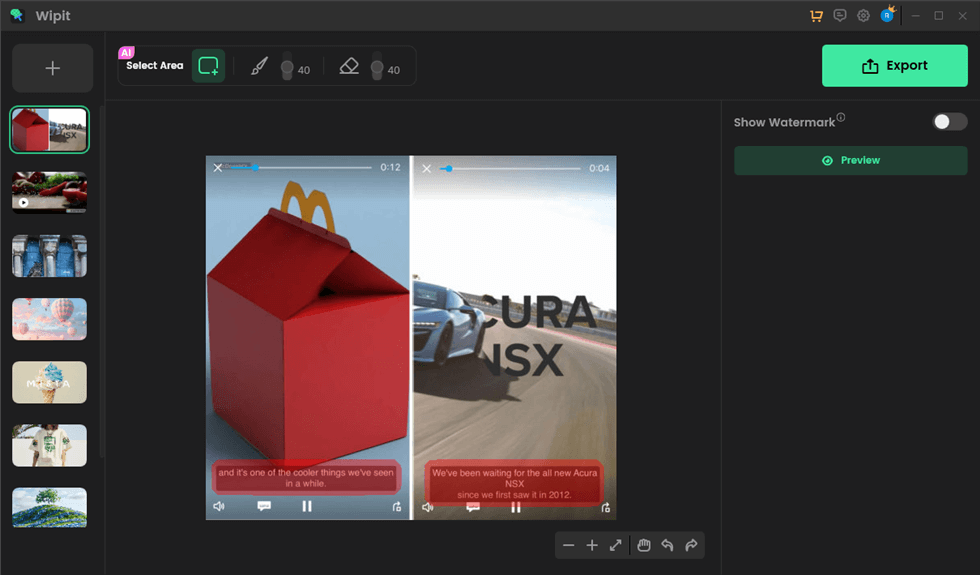980x575 pixels.
Task: Click the 'cooler things we've seen' subtitle
Action: coord(306,478)
